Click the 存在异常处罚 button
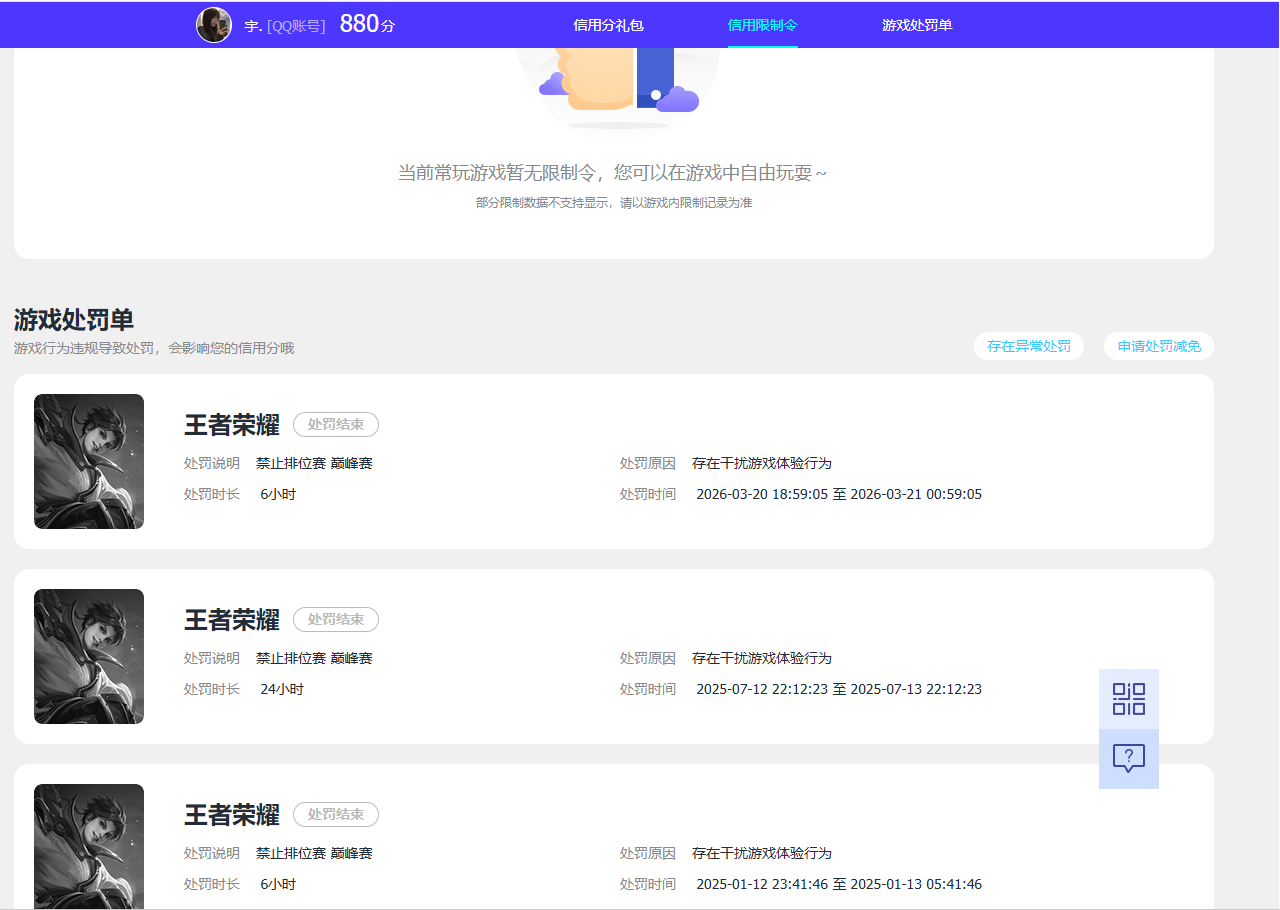 (1029, 346)
